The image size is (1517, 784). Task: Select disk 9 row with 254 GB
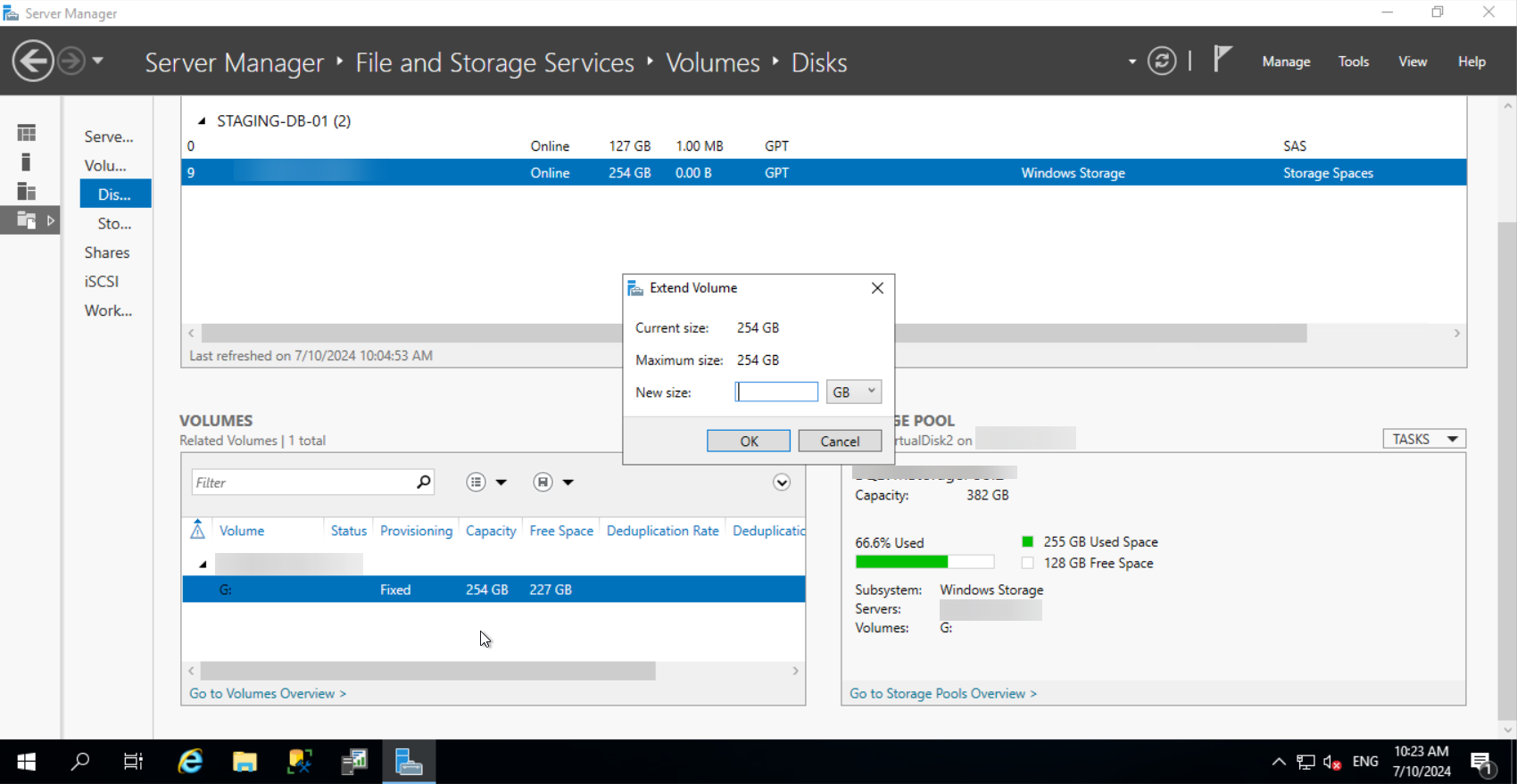[824, 172]
